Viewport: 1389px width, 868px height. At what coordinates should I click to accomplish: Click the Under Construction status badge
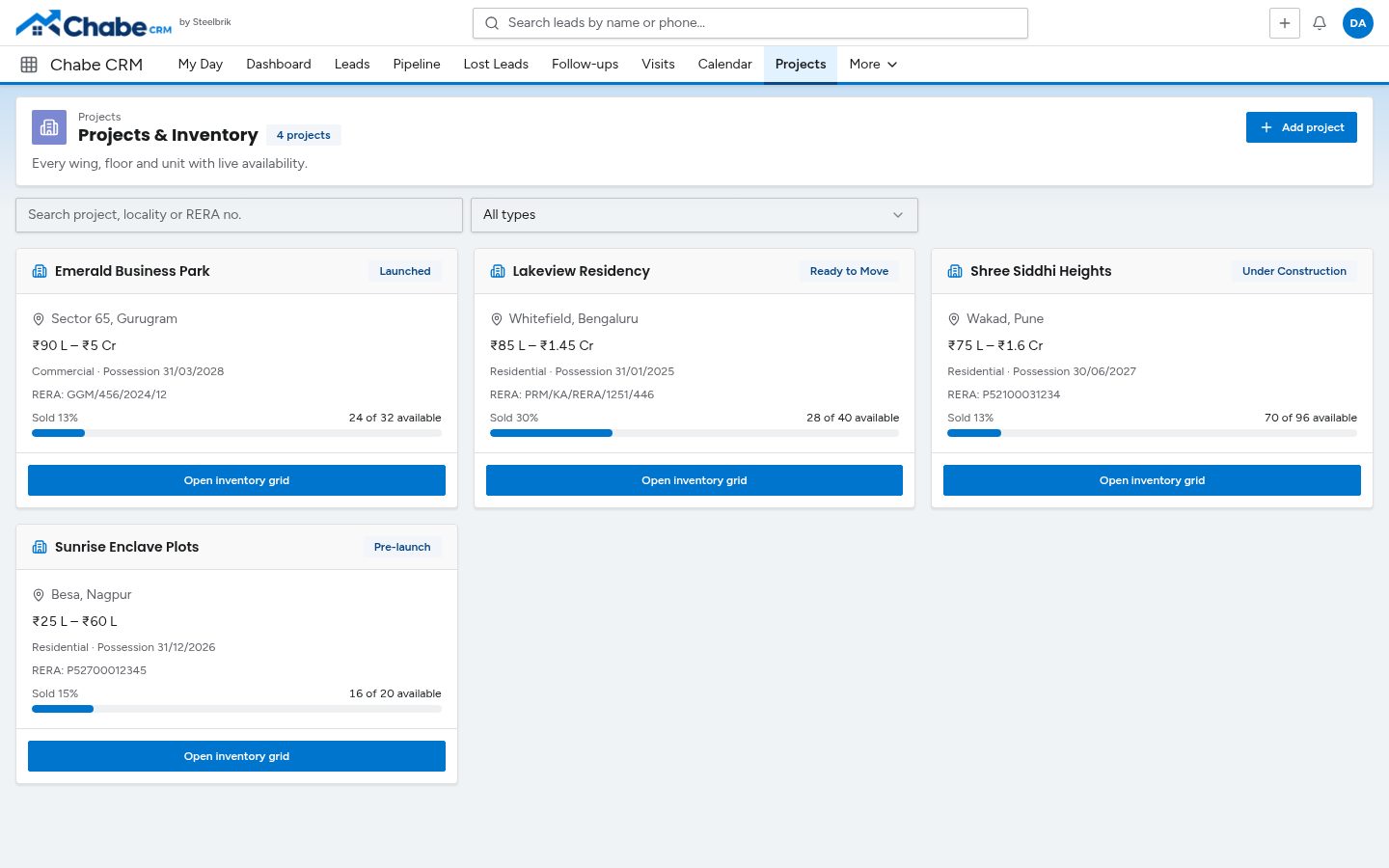(x=1294, y=271)
